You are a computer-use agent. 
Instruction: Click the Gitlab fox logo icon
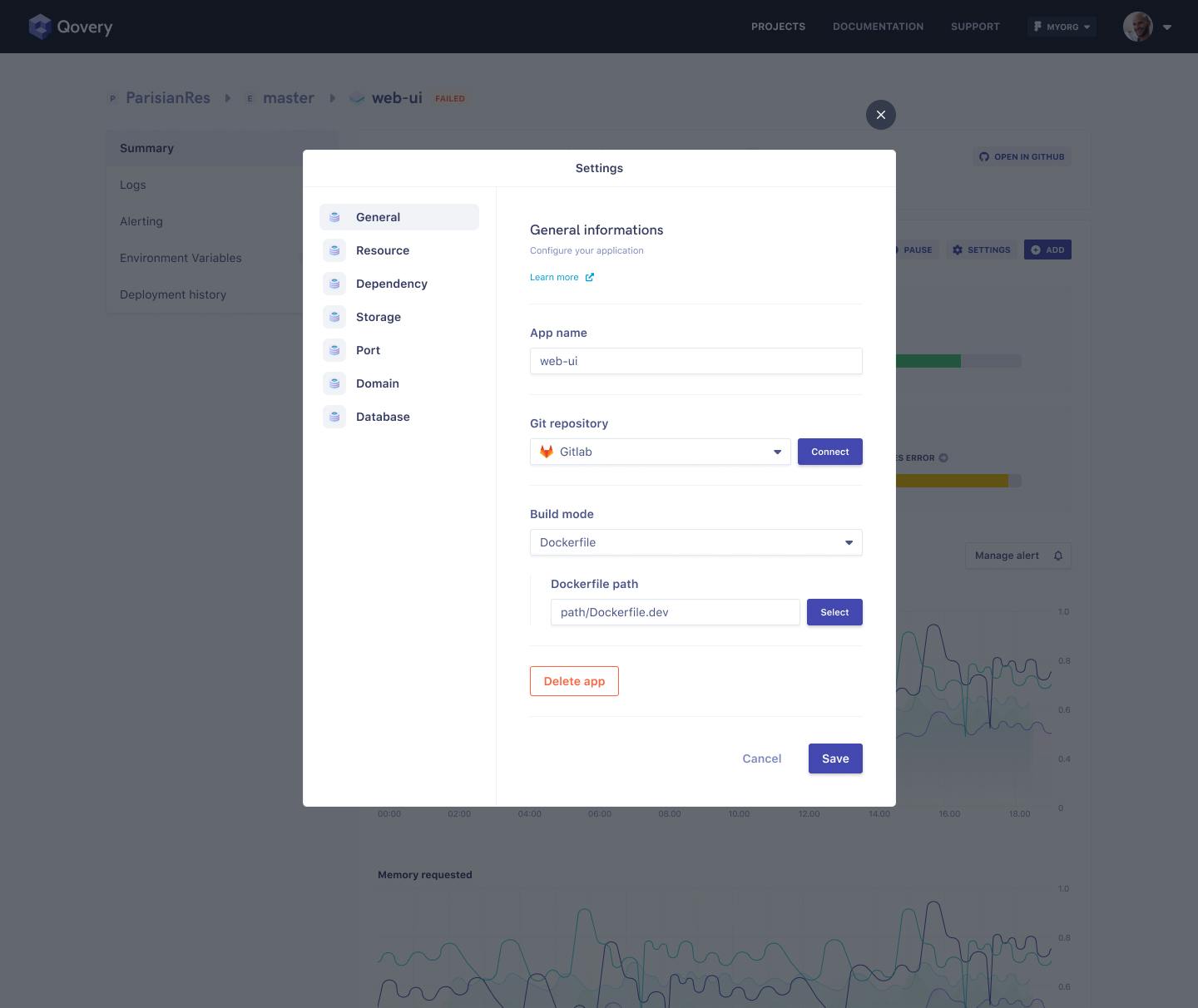point(547,452)
